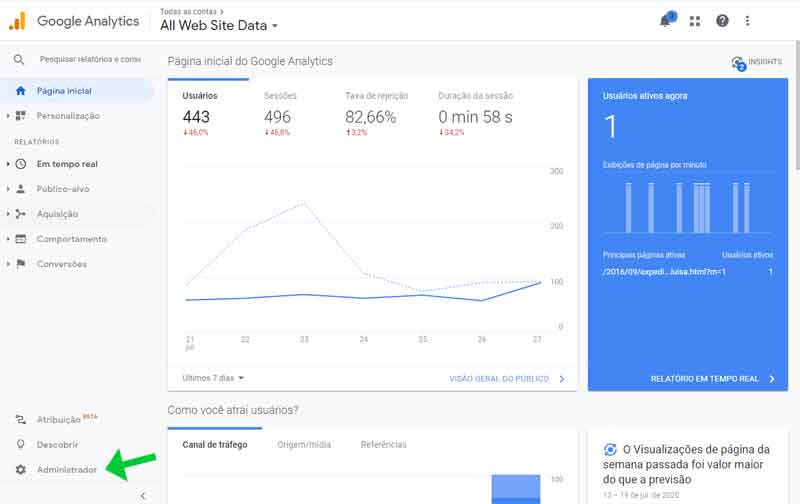Screen dimensions: 800x504
Task: Switch to the Canal de tráfego tab
Action: pos(215,445)
